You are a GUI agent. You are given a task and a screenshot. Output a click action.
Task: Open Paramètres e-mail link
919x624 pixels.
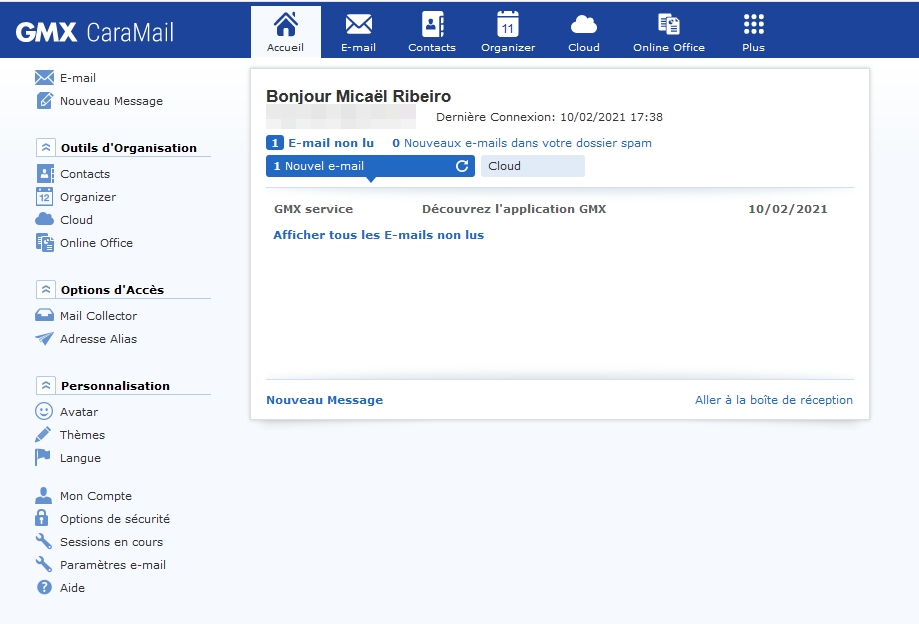point(113,565)
